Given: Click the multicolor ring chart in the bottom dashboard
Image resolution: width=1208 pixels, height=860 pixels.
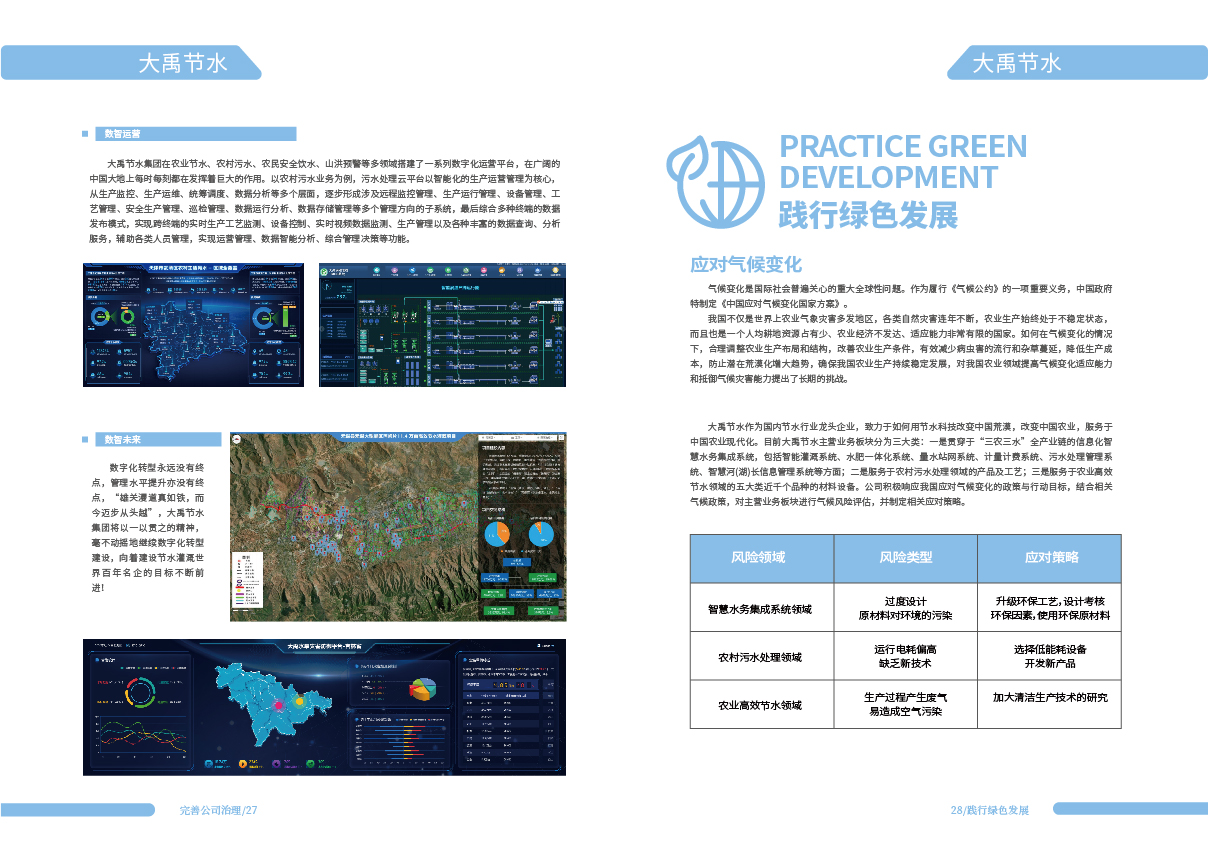Looking at the screenshot, I should (138, 690).
